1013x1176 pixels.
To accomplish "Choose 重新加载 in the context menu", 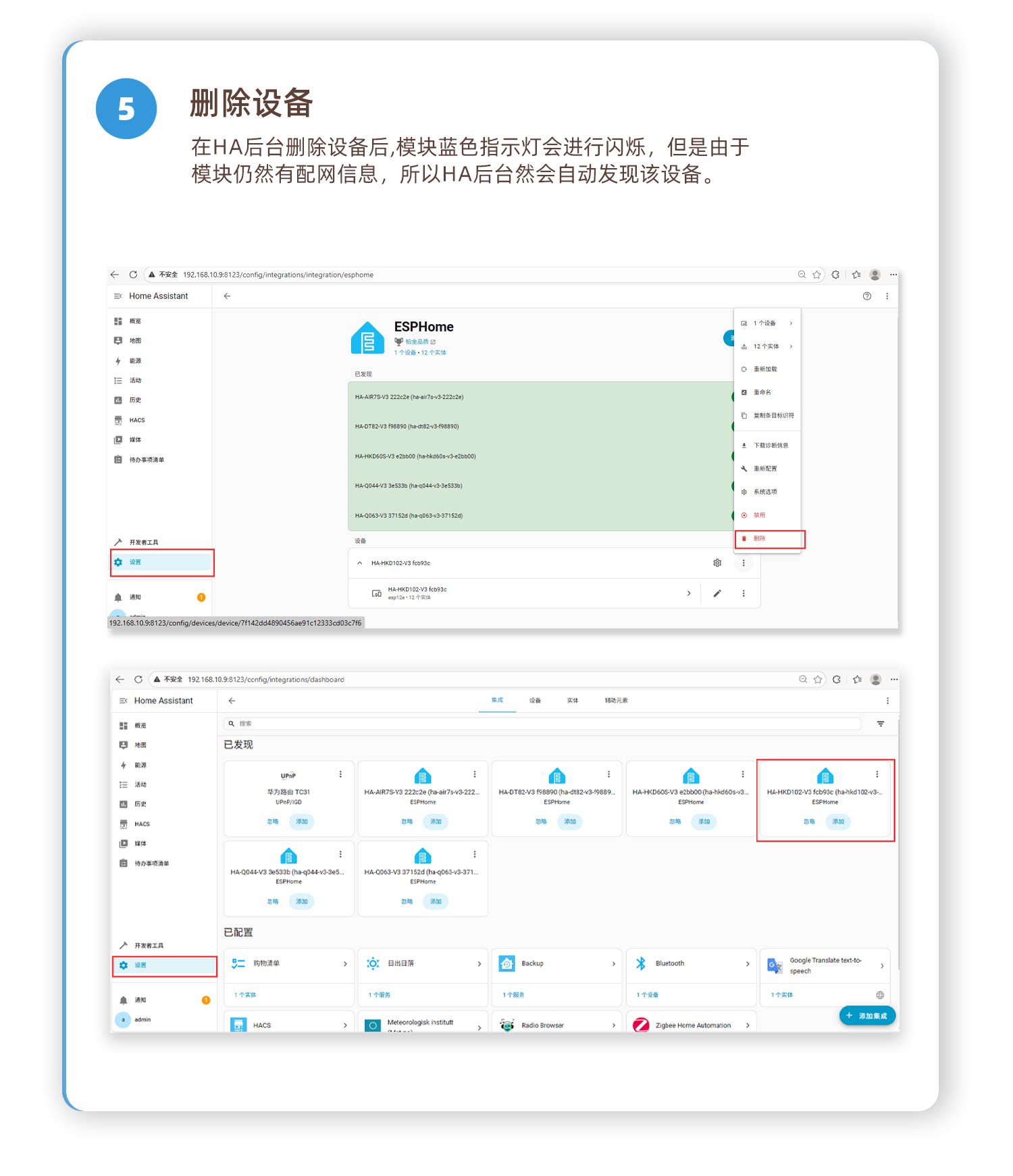I will pyautogui.click(x=767, y=369).
